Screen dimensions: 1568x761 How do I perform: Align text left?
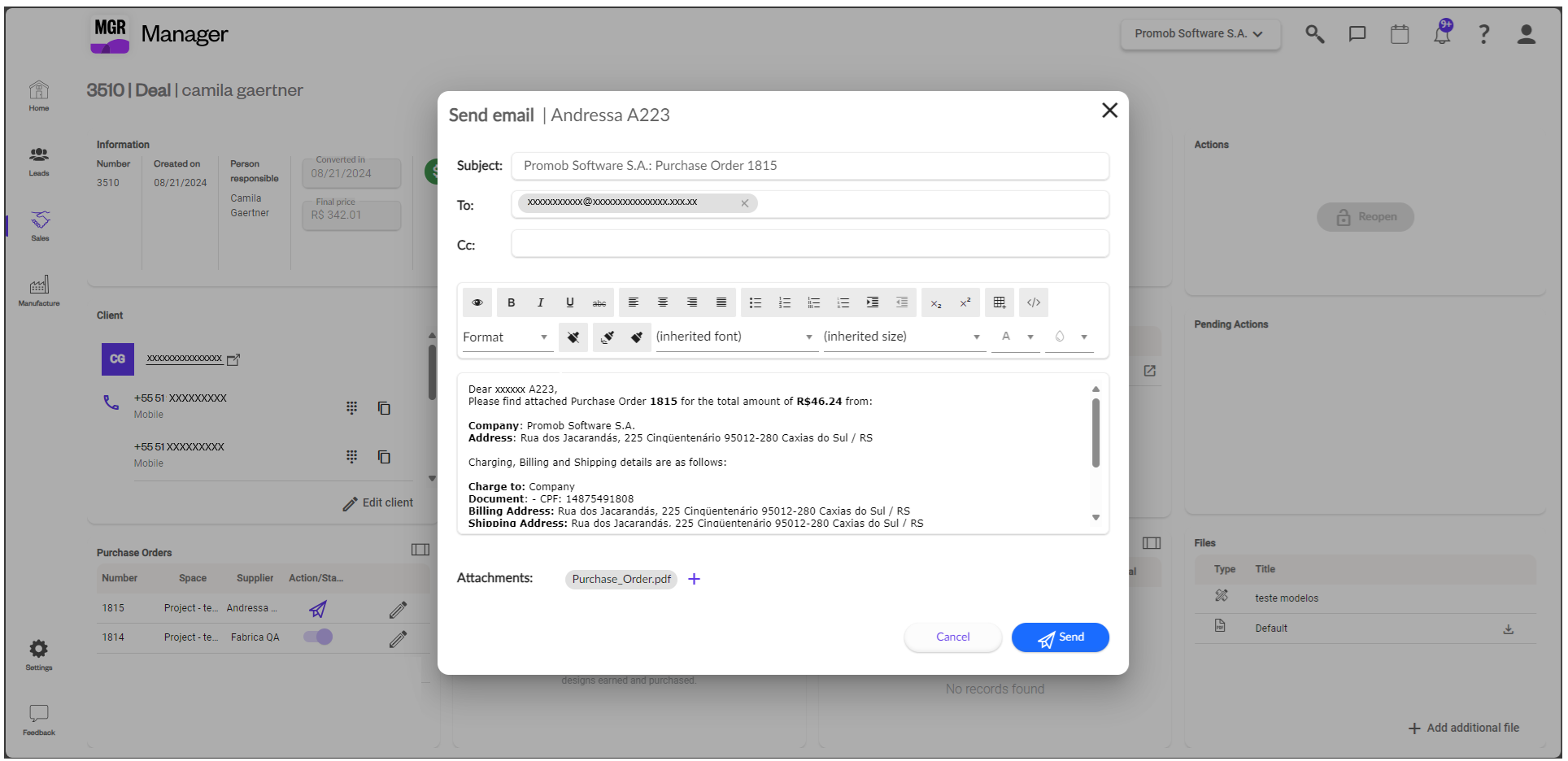pos(634,302)
